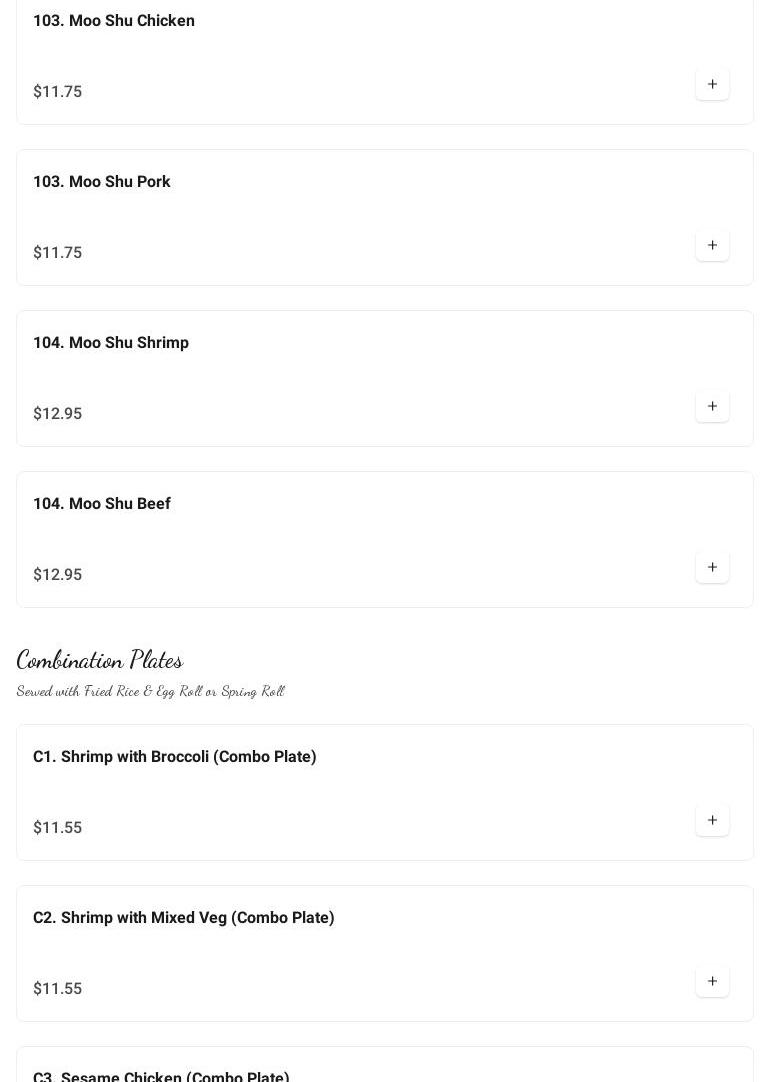
Task: Click C3. Sesame Chicken combo plate name
Action: click(161, 1076)
